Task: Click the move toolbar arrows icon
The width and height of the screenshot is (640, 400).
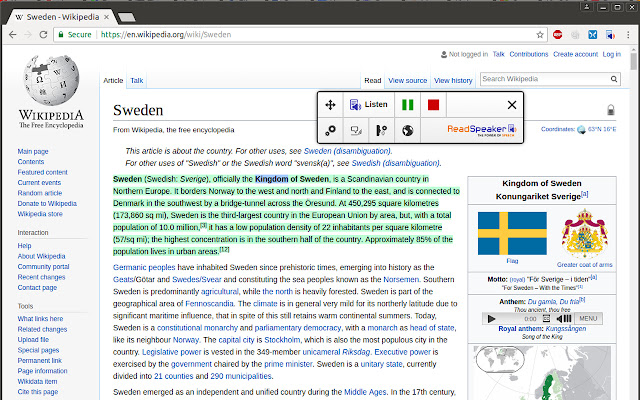Action: pos(331,105)
